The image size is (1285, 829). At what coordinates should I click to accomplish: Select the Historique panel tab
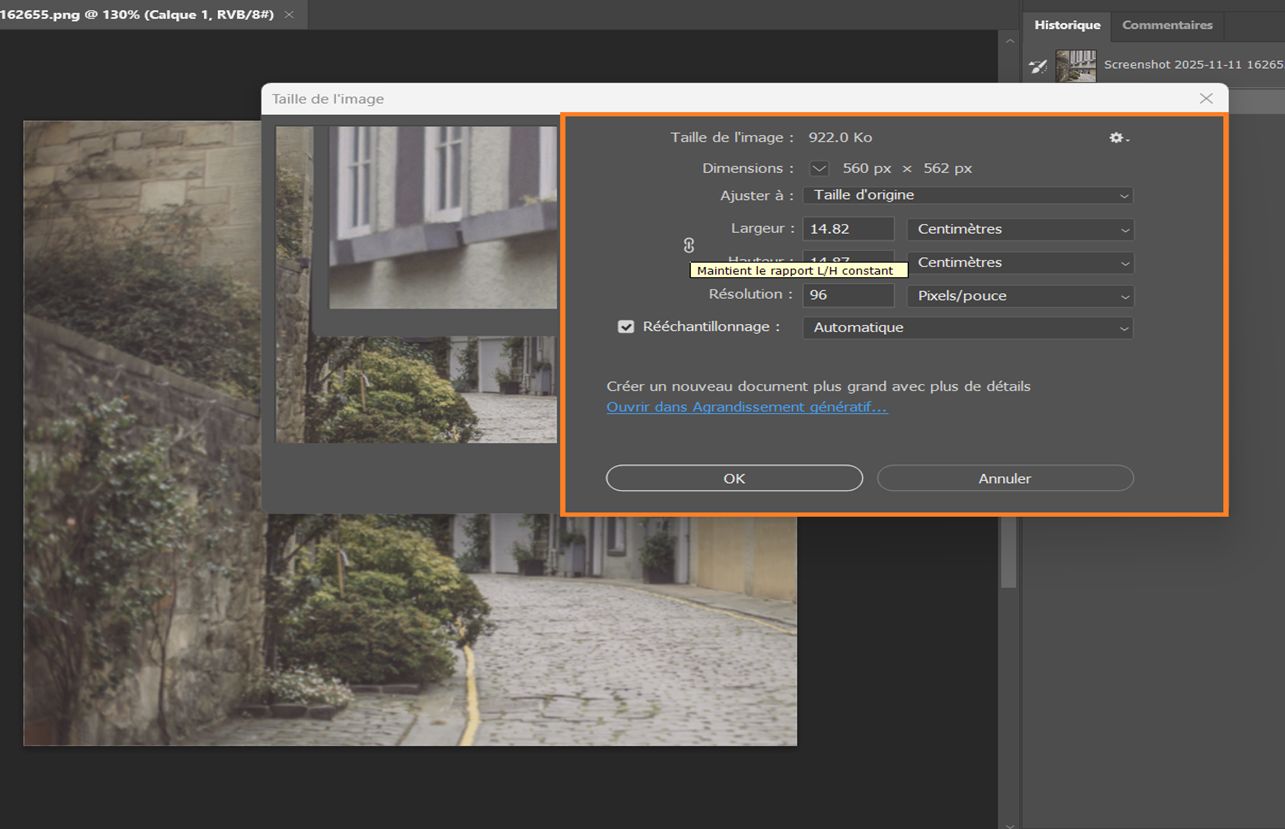tap(1067, 25)
